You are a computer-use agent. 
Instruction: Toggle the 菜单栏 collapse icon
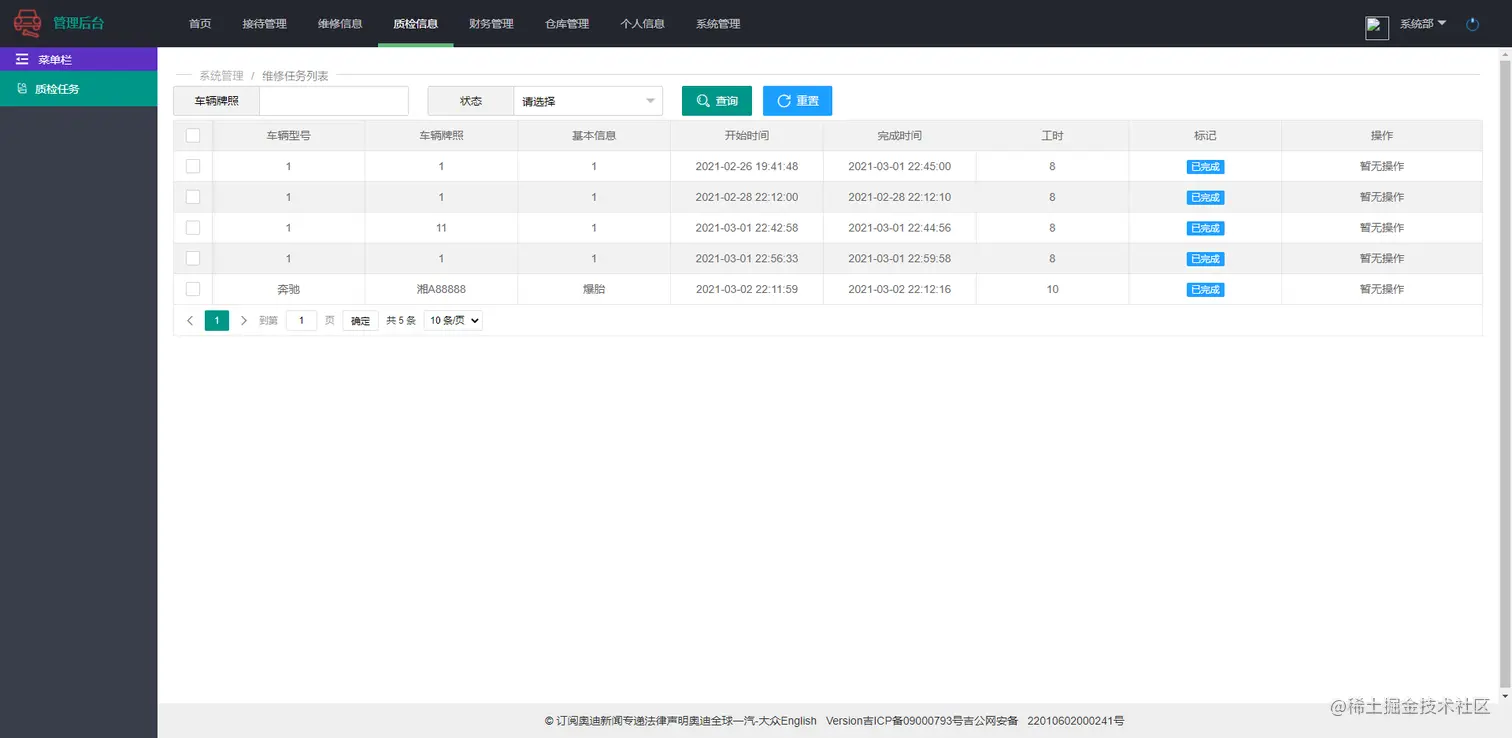22,60
